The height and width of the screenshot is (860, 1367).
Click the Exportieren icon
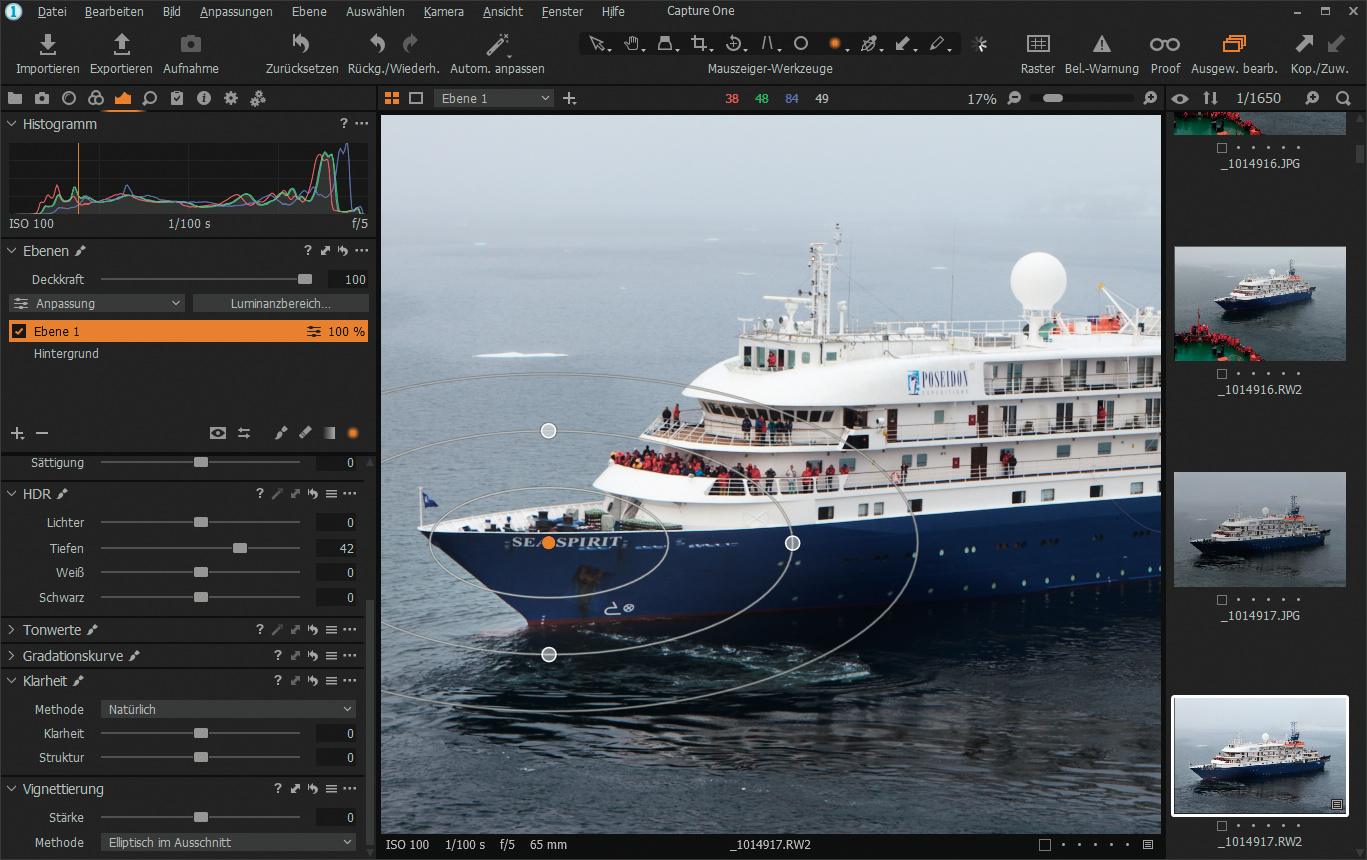pyautogui.click(x=121, y=45)
